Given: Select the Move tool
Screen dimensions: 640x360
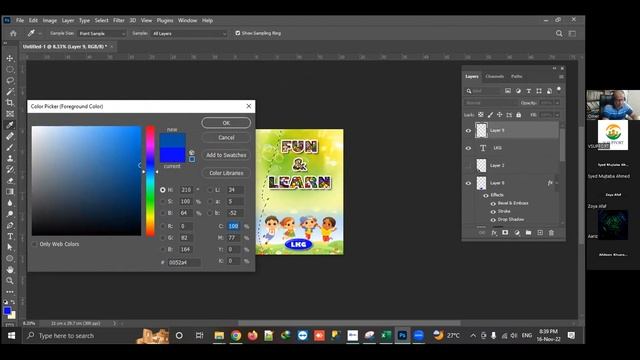Looking at the screenshot, I should pos(10,58).
